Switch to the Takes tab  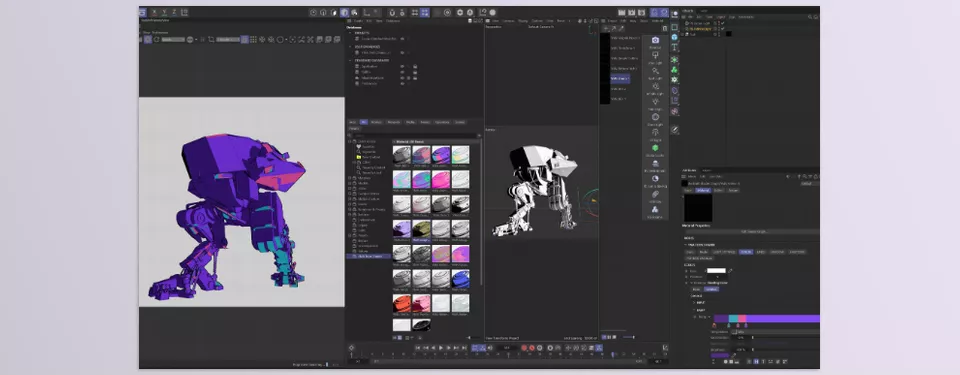click(704, 10)
